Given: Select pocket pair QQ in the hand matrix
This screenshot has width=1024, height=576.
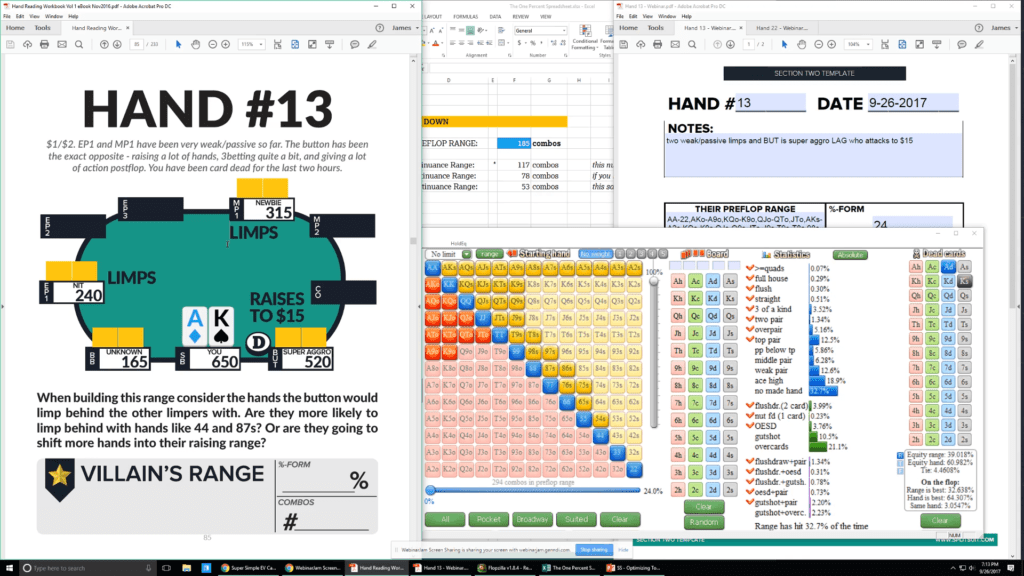Looking at the screenshot, I should click(466, 302).
